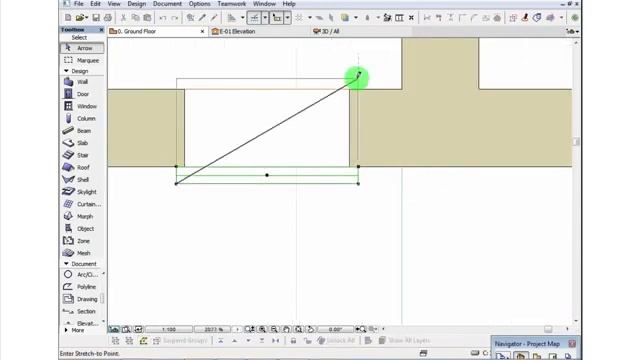Click the New document icon

click(68, 18)
